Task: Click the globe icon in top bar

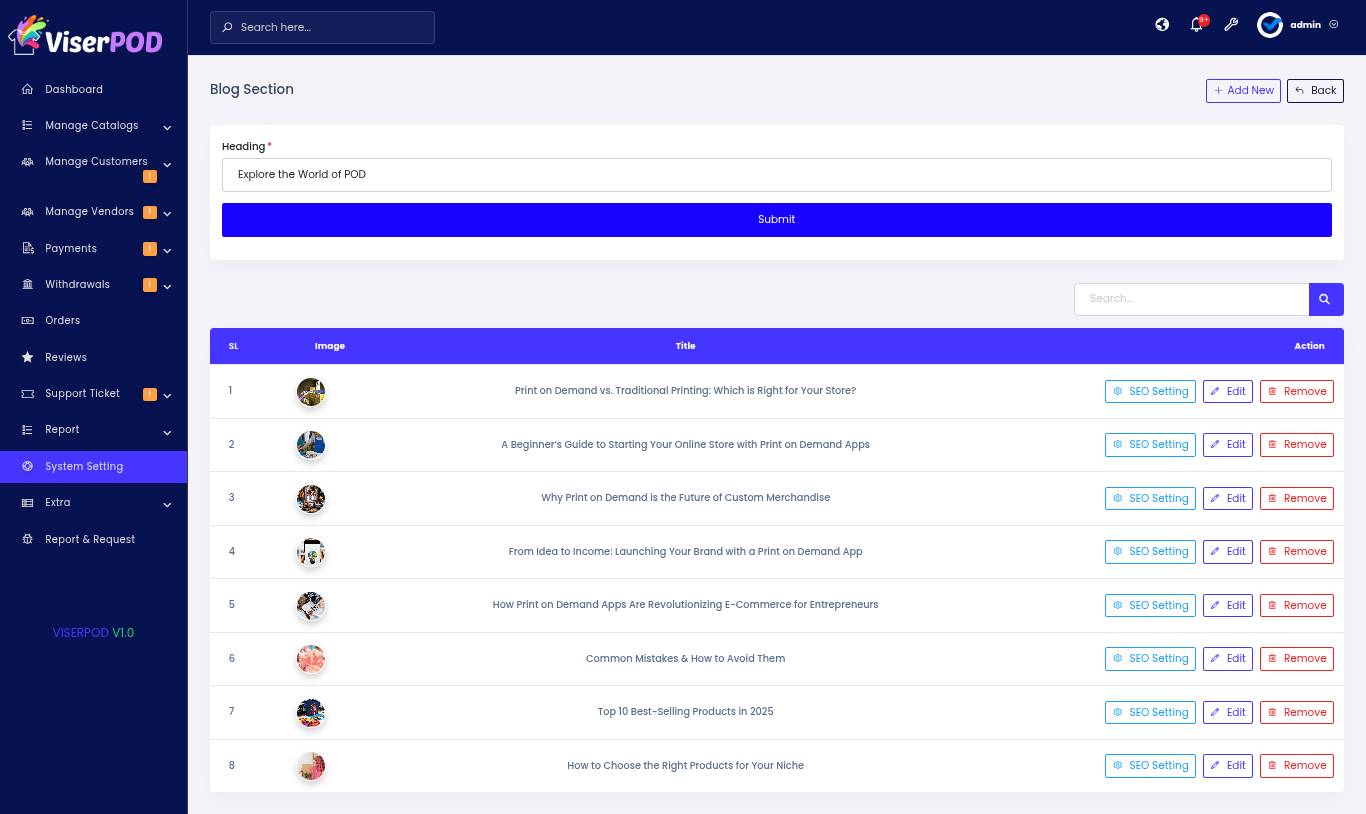Action: click(1162, 25)
